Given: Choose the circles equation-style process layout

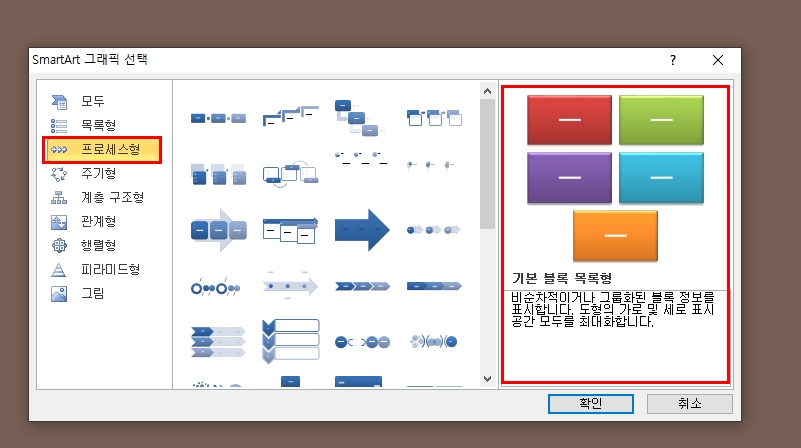Looking at the screenshot, I should [362, 342].
